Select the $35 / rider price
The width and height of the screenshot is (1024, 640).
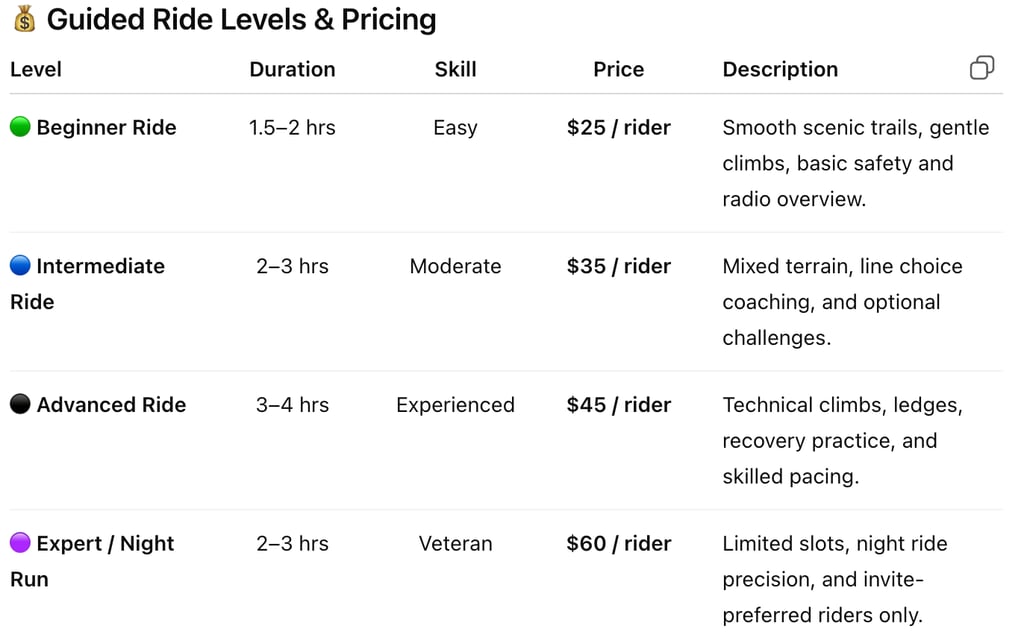[x=618, y=266]
